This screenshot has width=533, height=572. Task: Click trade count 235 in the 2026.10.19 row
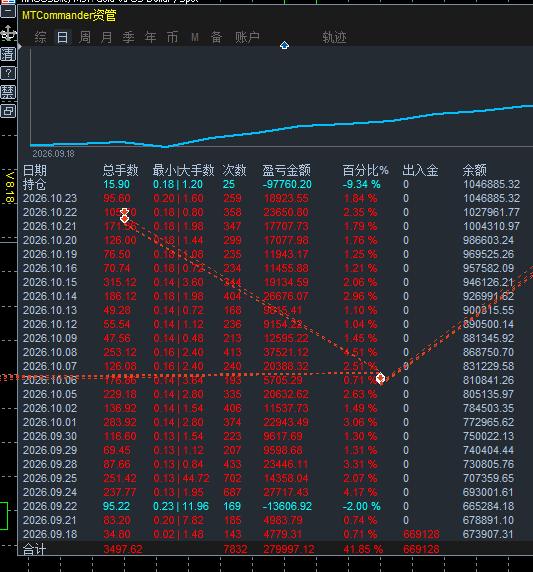coord(232,254)
